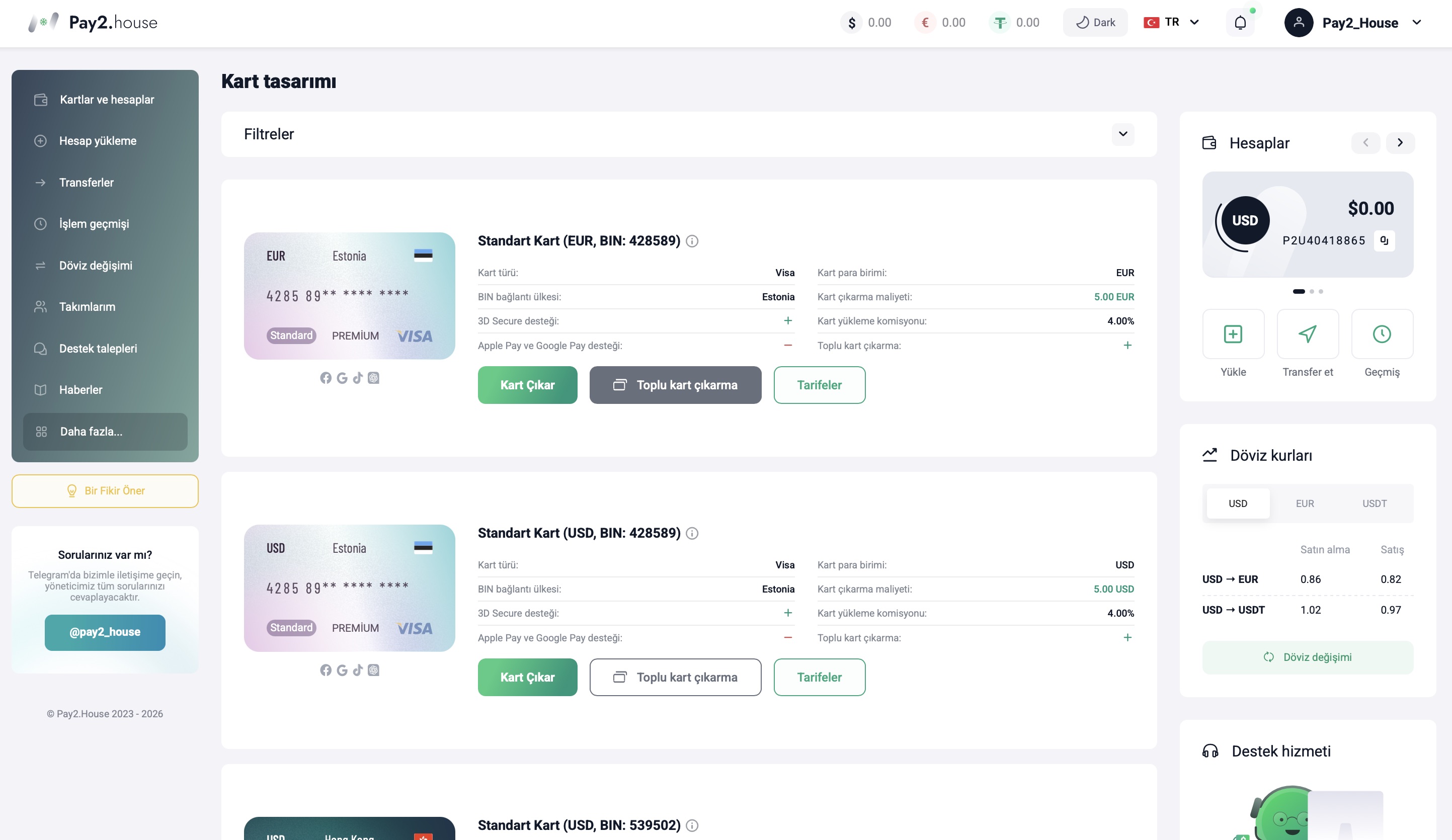Select the EUR exchange rate tab

[1305, 503]
